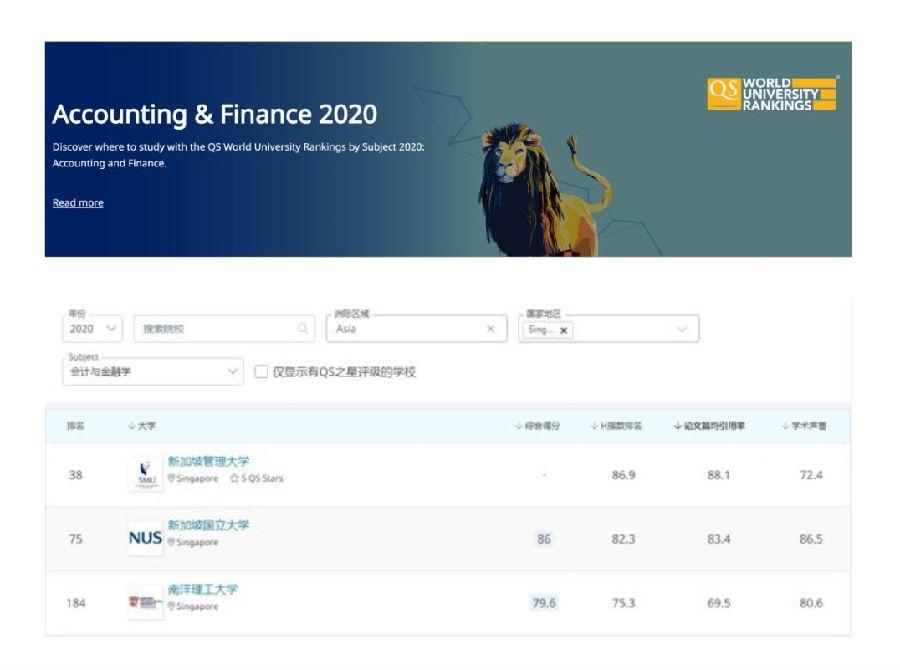Click location pin beside Singapore in rank-184 row

pos(171,606)
